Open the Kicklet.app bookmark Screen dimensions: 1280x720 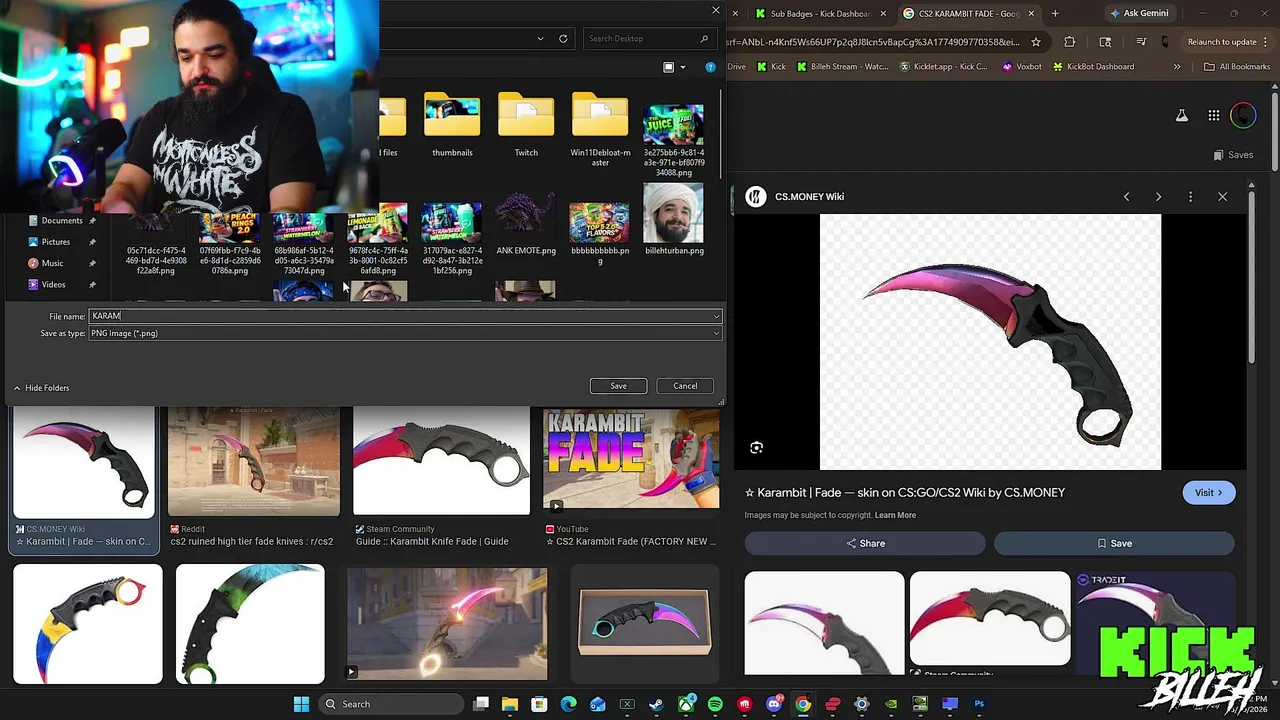coord(942,67)
